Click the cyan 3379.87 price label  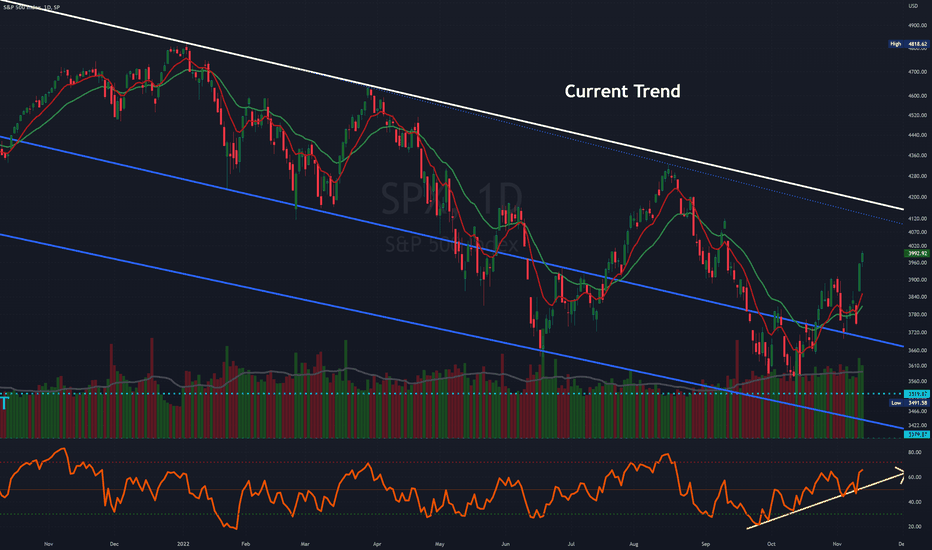[916, 435]
